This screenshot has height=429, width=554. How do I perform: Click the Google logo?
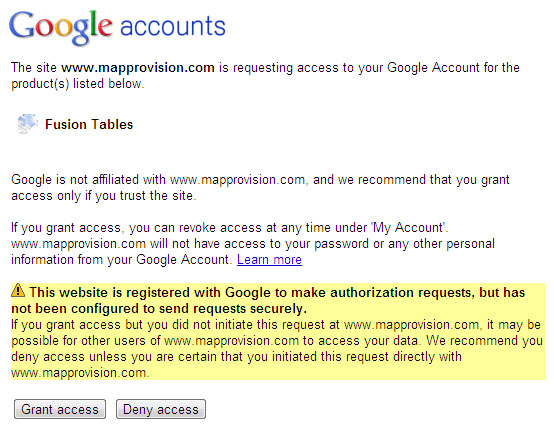(x=61, y=28)
